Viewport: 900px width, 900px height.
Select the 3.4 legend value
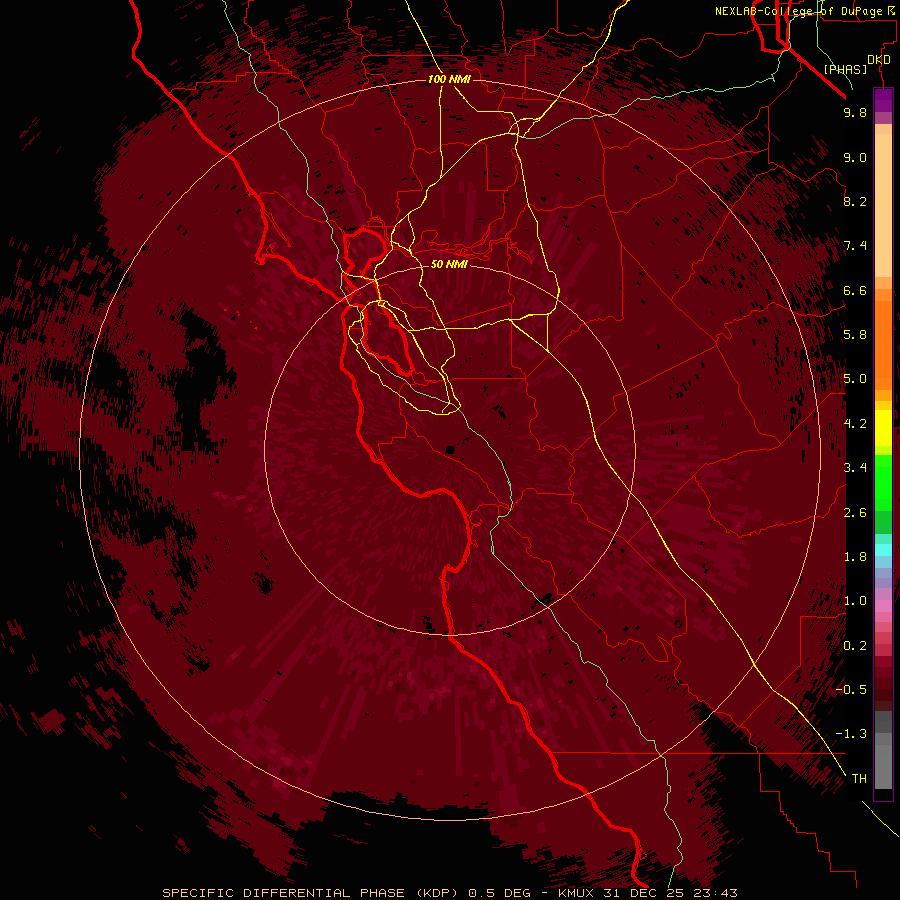click(855, 468)
